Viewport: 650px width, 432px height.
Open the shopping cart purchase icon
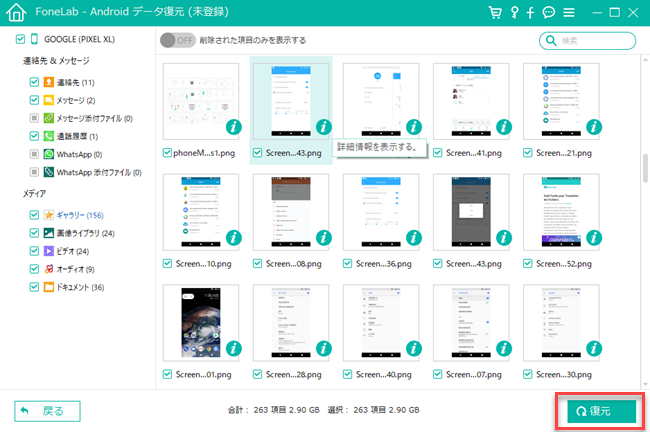[x=495, y=12]
